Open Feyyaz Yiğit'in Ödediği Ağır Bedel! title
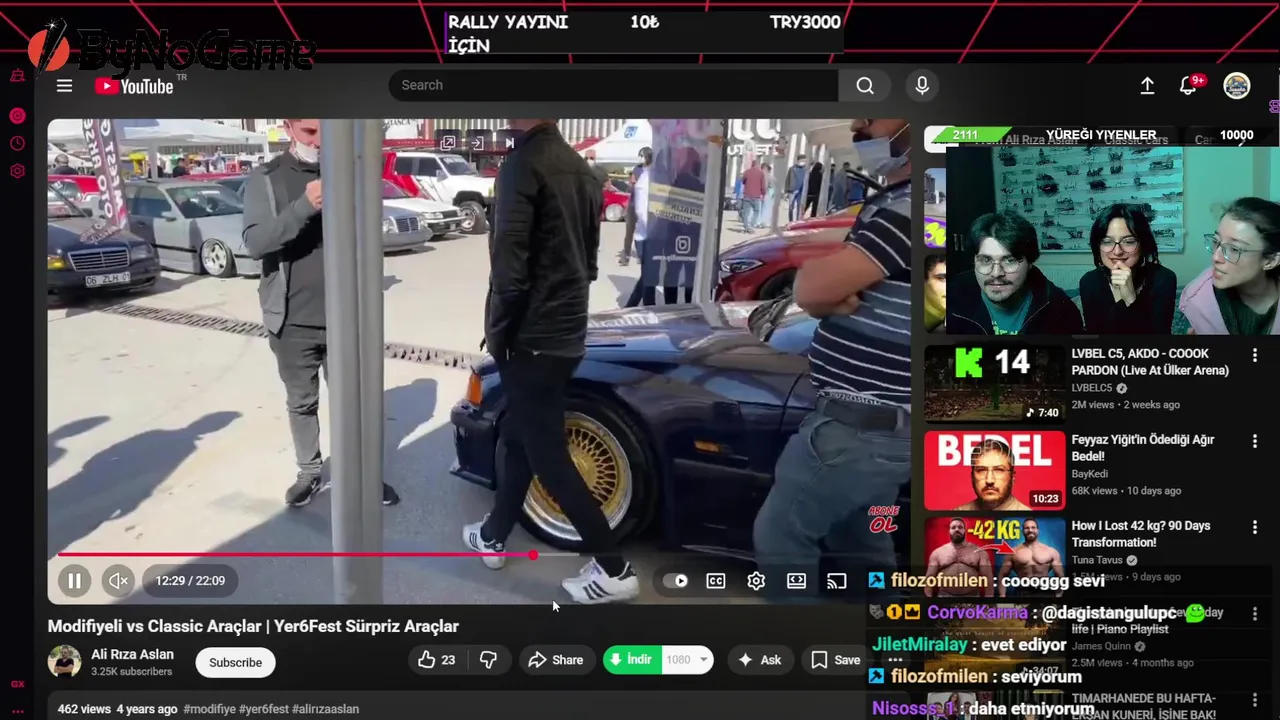This screenshot has height=720, width=1280. [1142, 448]
